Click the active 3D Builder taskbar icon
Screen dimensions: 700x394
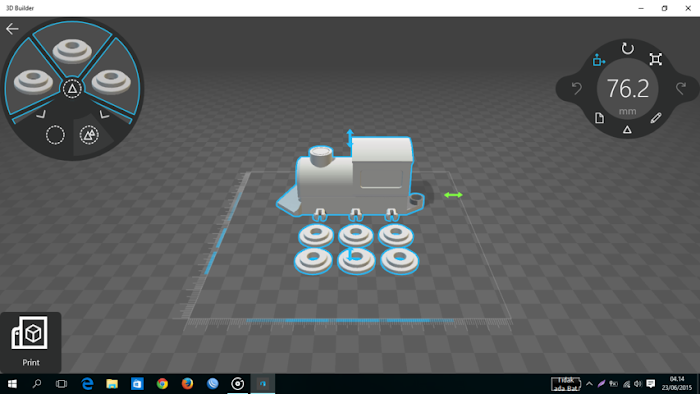point(263,384)
